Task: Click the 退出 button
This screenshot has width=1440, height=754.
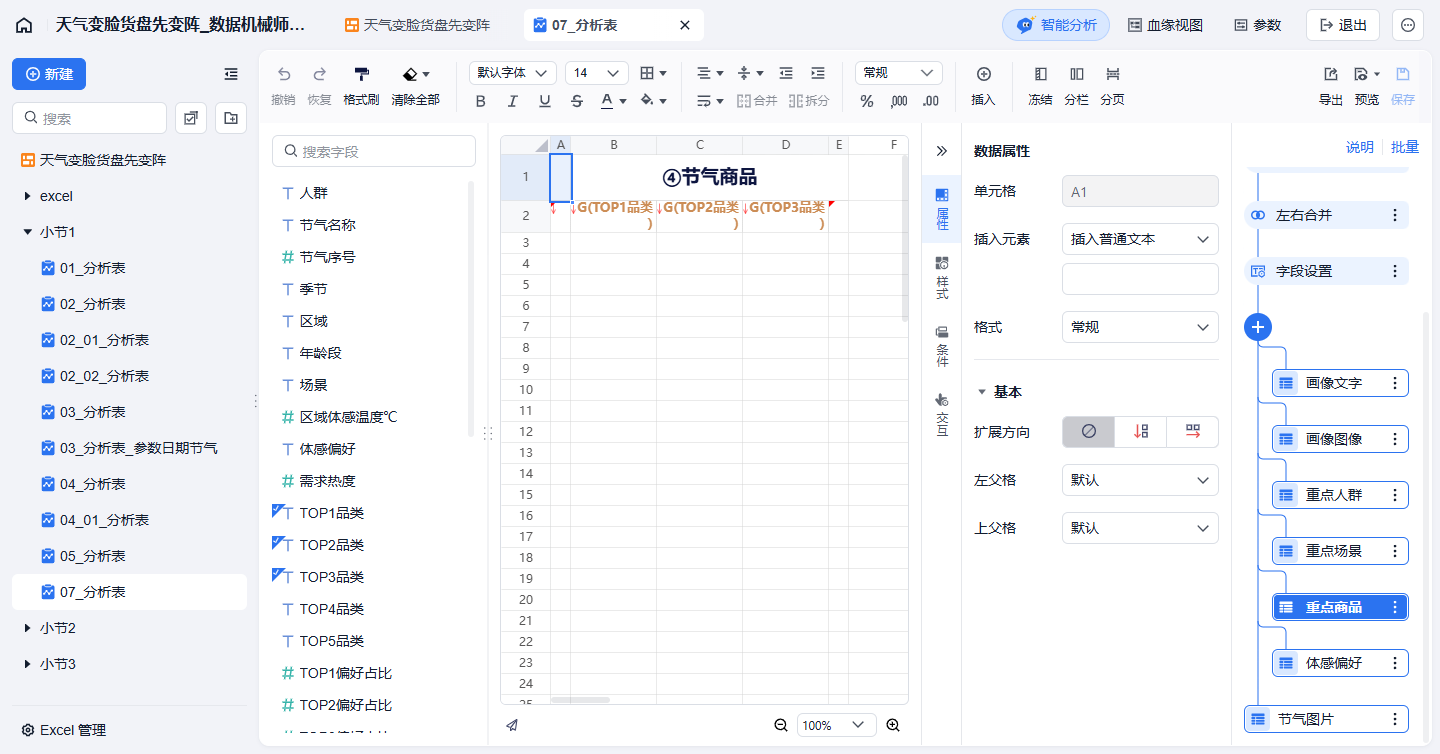Action: click(x=1343, y=25)
